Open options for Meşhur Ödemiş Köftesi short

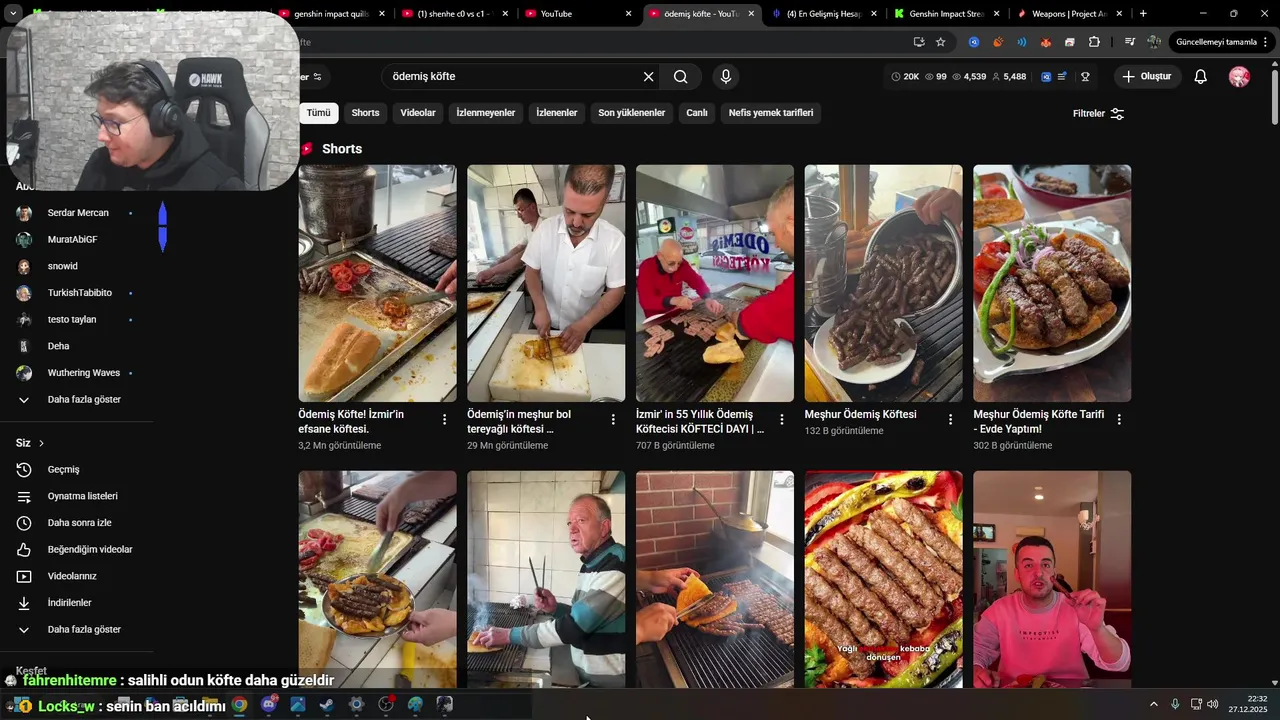(x=951, y=420)
